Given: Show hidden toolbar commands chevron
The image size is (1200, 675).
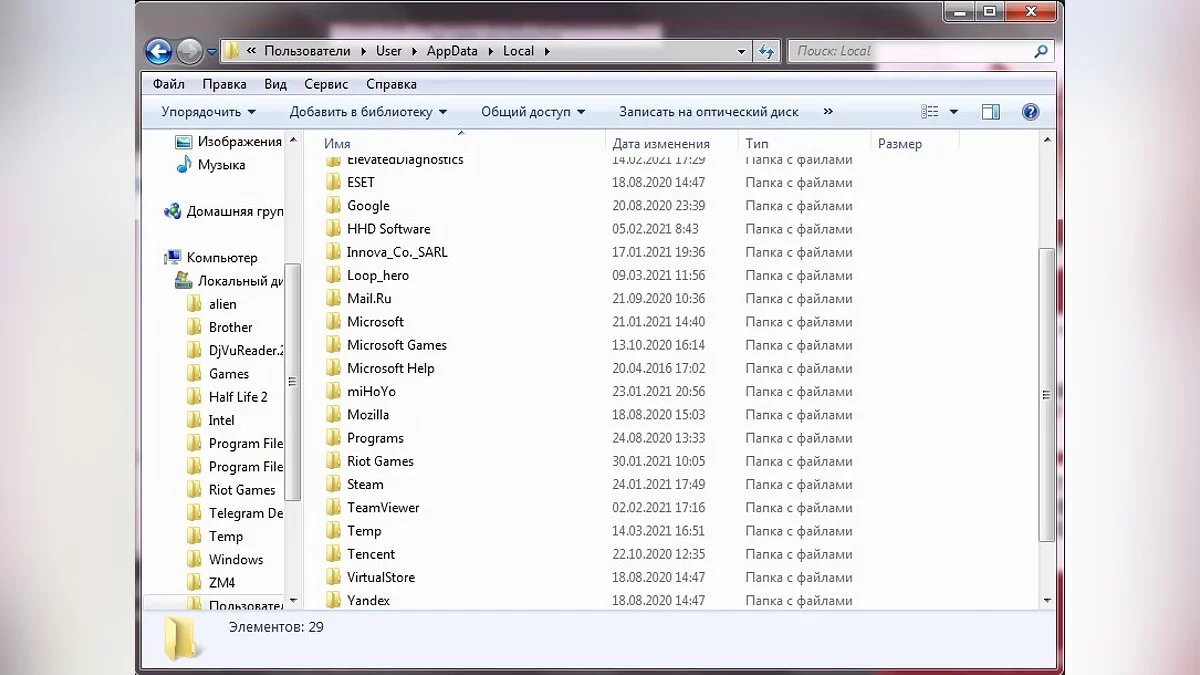Looking at the screenshot, I should tap(828, 112).
